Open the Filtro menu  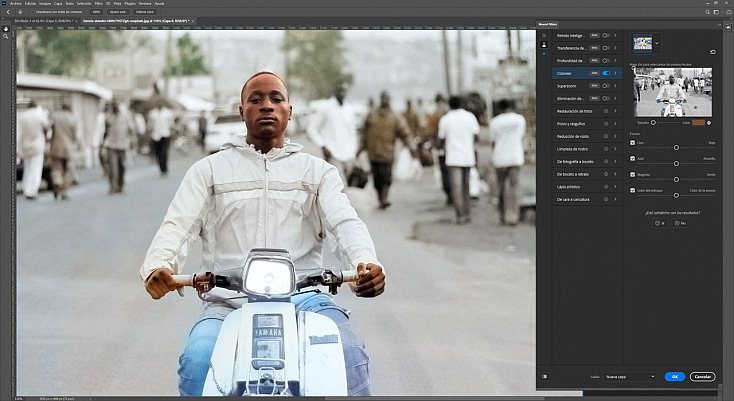[x=99, y=3]
